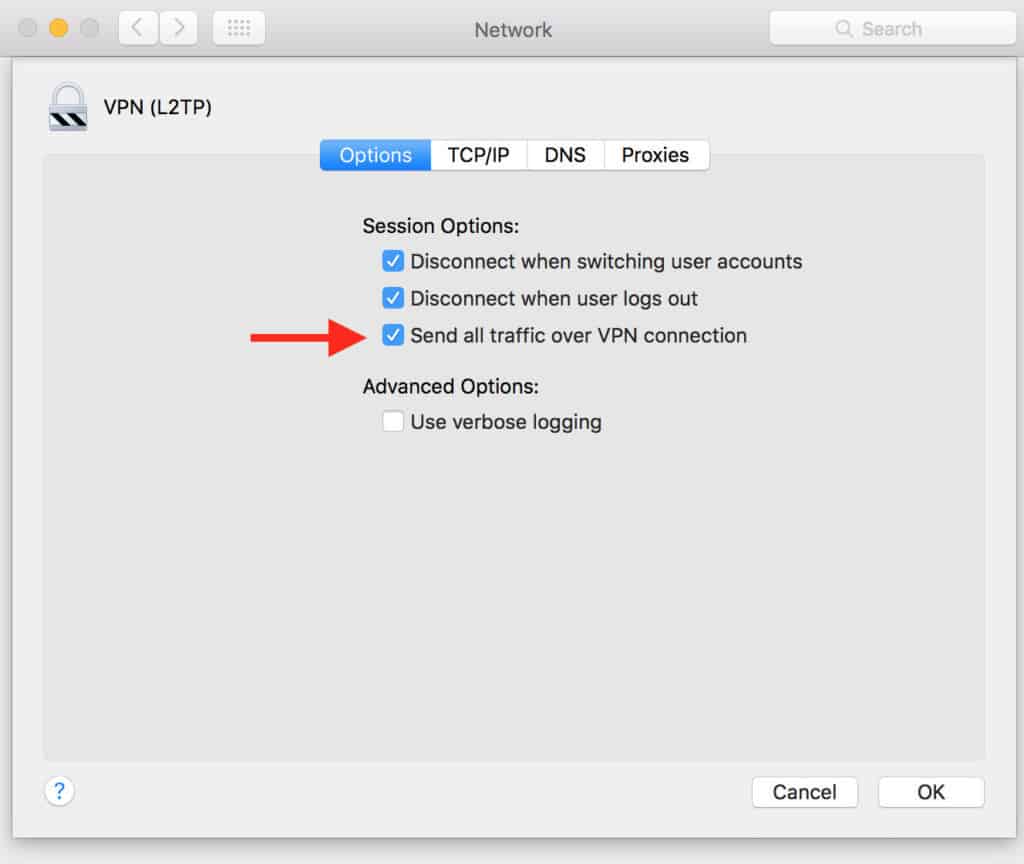Disable 'Send all traffic over VPN connection'
Image resolution: width=1024 pixels, height=864 pixels.
[x=392, y=335]
